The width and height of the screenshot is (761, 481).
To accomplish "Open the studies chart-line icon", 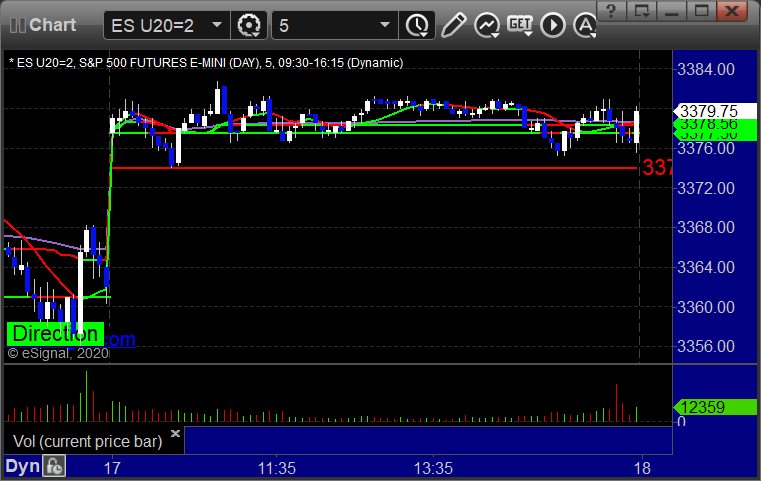I will (x=487, y=25).
